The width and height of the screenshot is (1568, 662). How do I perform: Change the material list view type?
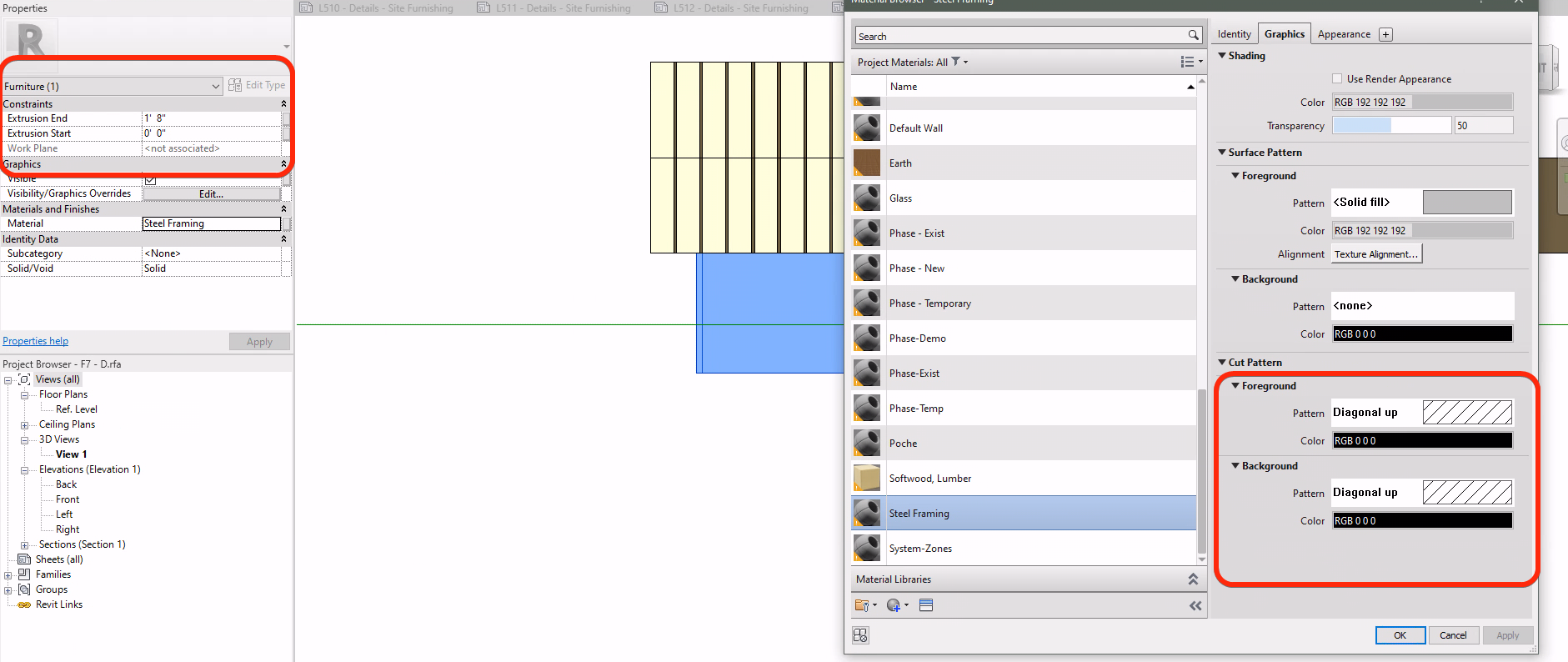(x=1191, y=62)
